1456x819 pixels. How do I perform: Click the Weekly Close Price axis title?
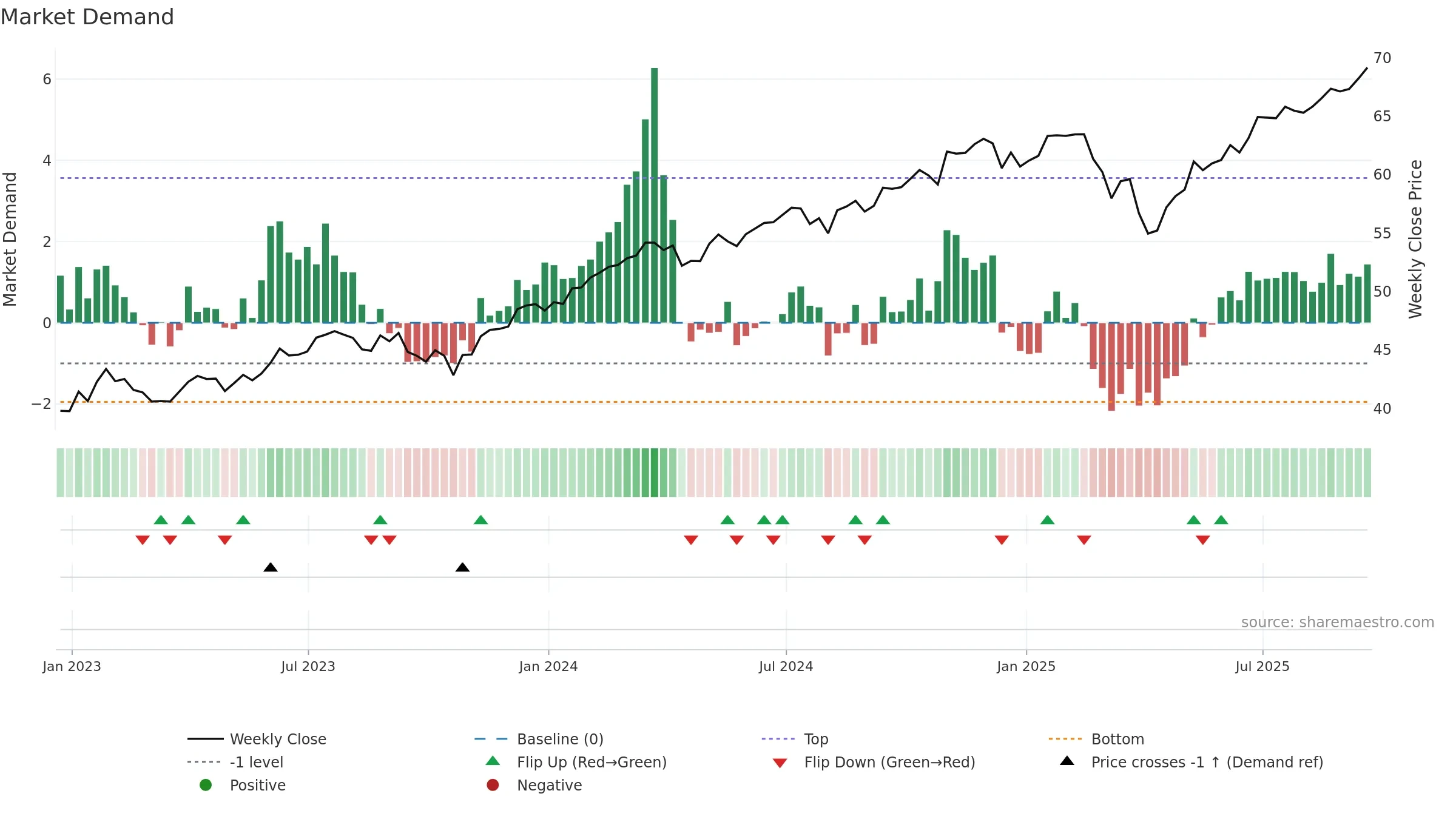(1415, 239)
